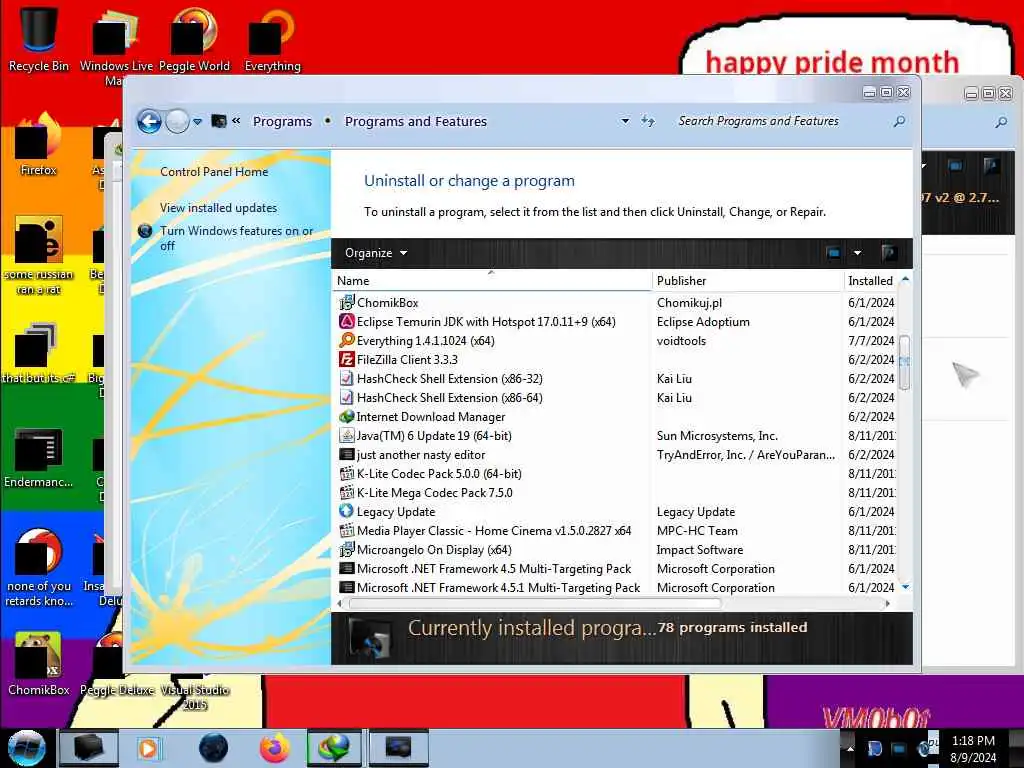Viewport: 1024px width, 768px height.
Task: Click the help icon in the toolbar
Action: (x=889, y=253)
